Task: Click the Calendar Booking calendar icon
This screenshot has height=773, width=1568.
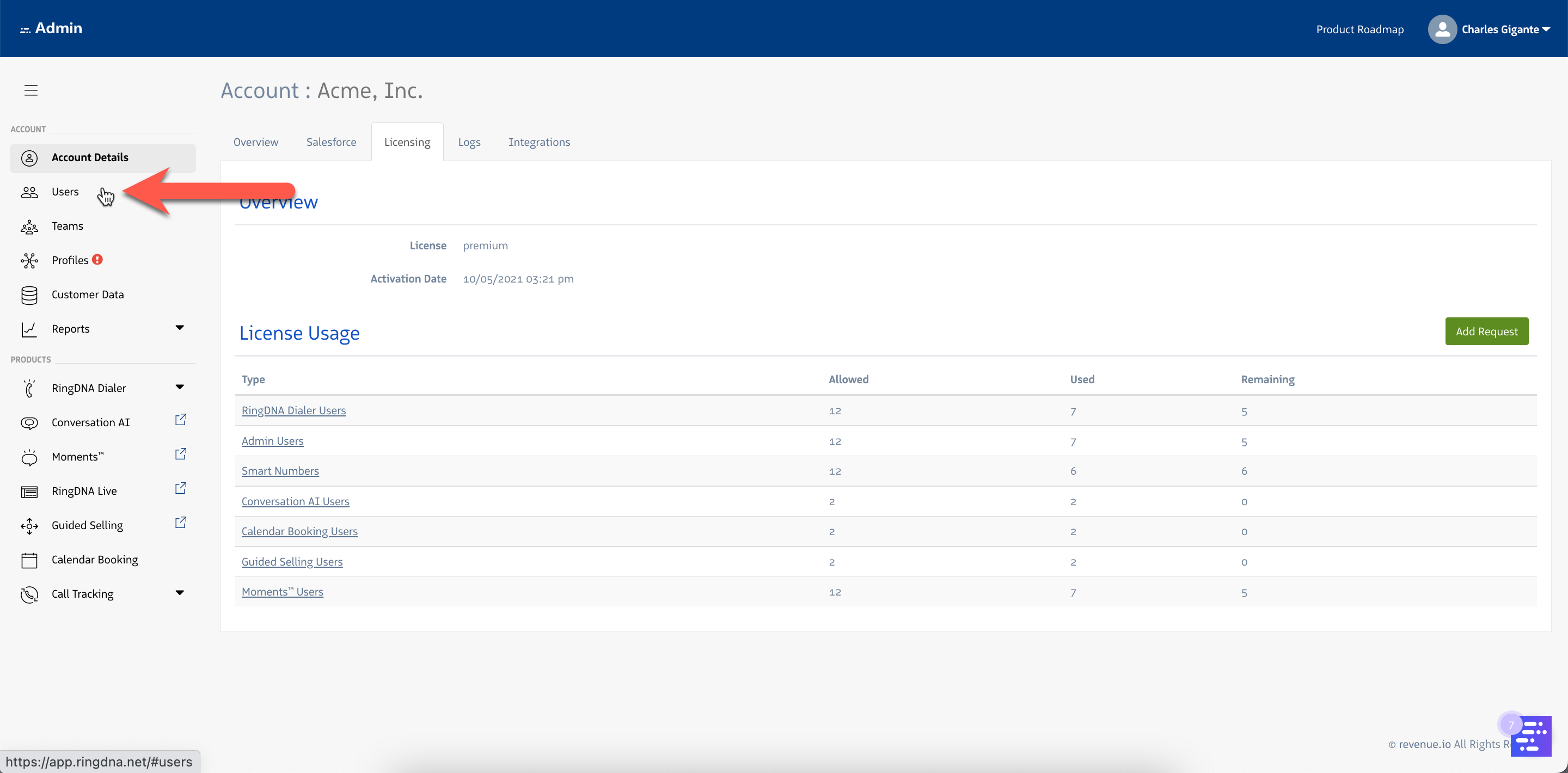Action: coord(29,560)
